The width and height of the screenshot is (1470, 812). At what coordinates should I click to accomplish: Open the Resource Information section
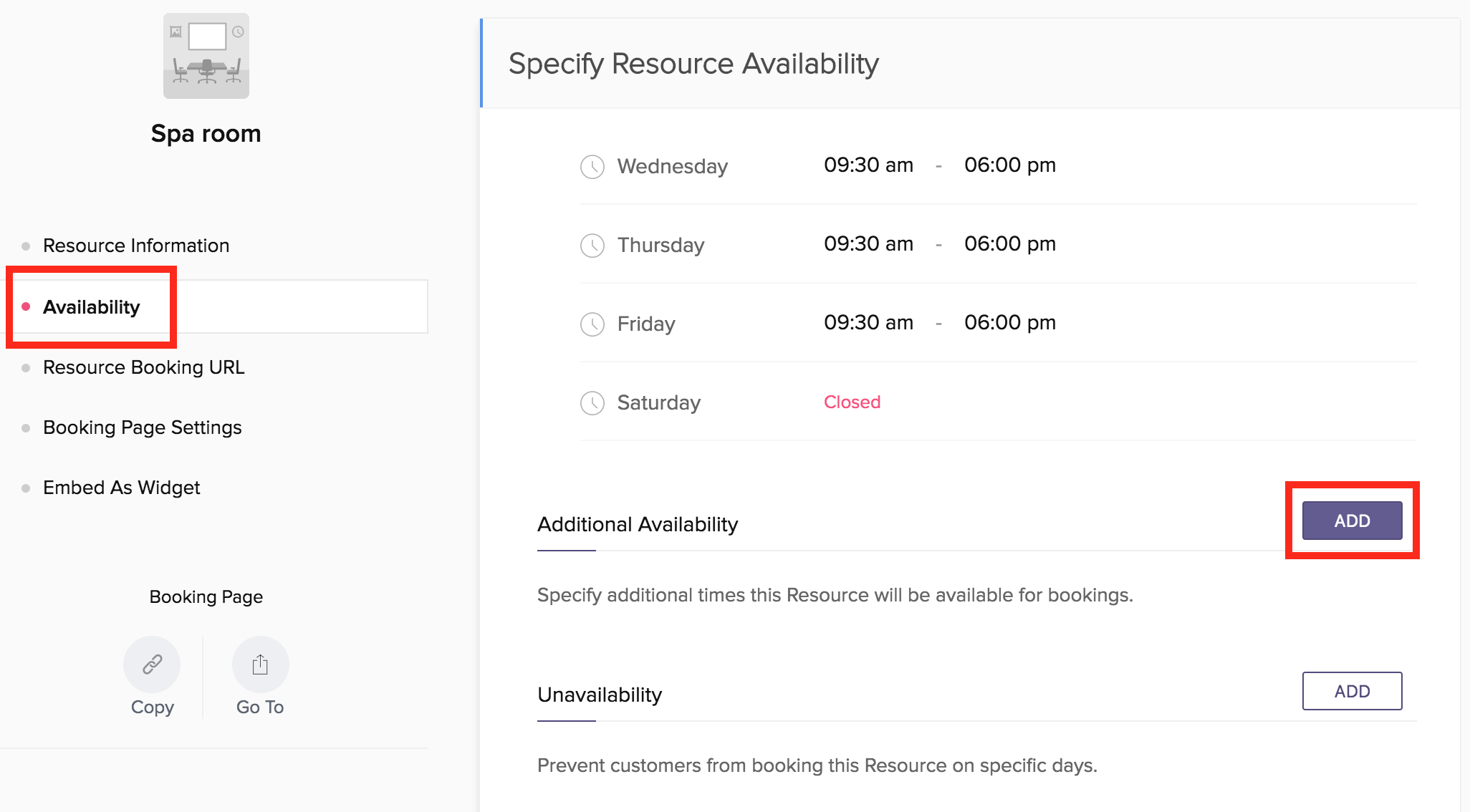136,246
